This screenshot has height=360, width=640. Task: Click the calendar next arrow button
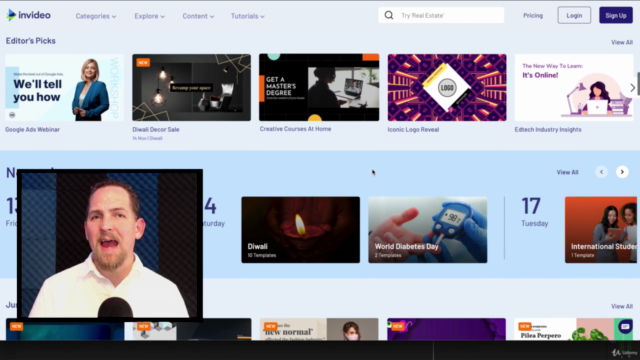coord(622,172)
